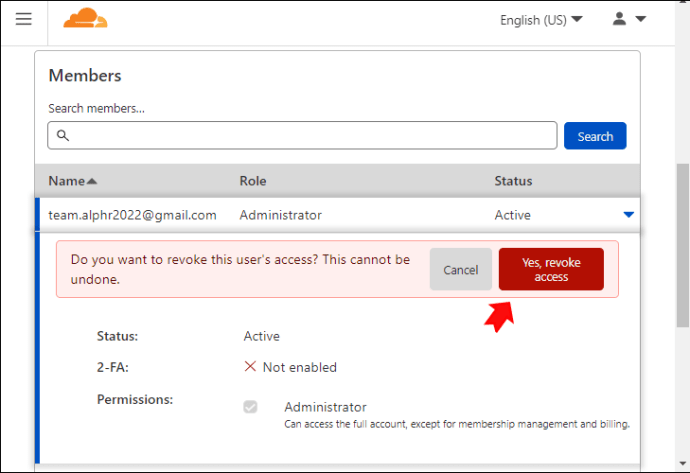This screenshot has width=690, height=473.
Task: Click the Administrator role cell
Action: [280, 215]
